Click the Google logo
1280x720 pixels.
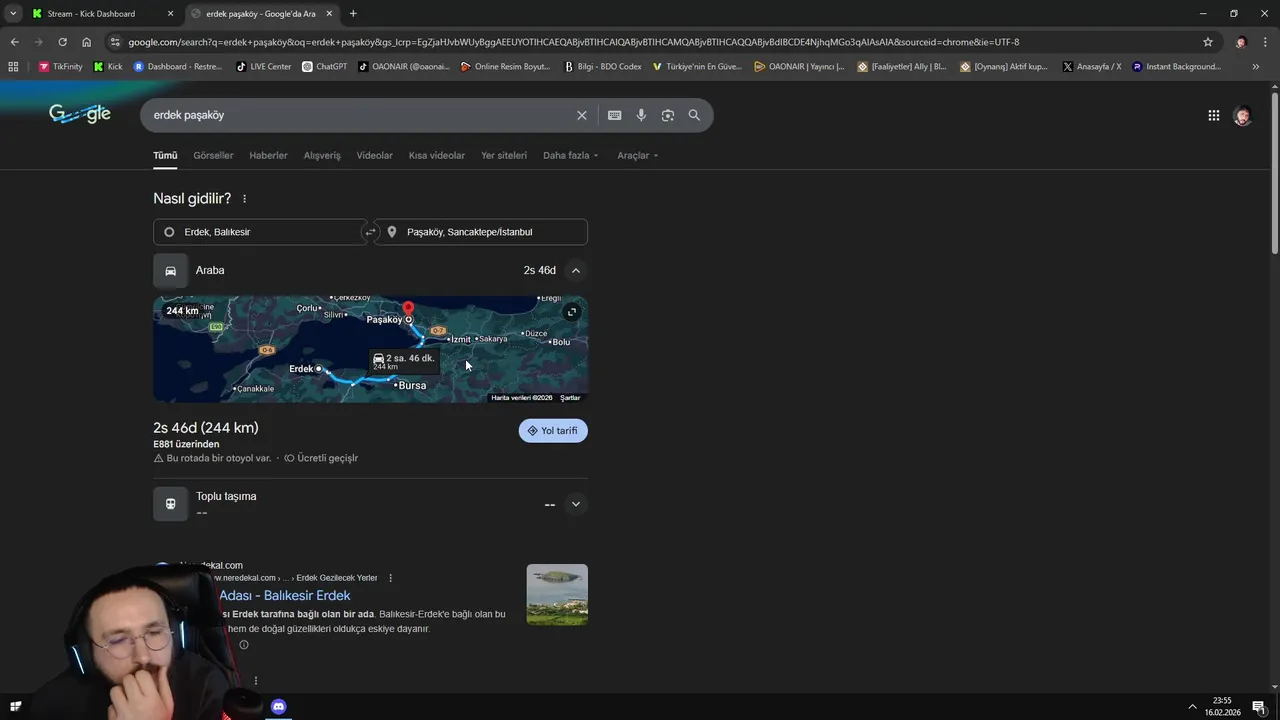(80, 114)
